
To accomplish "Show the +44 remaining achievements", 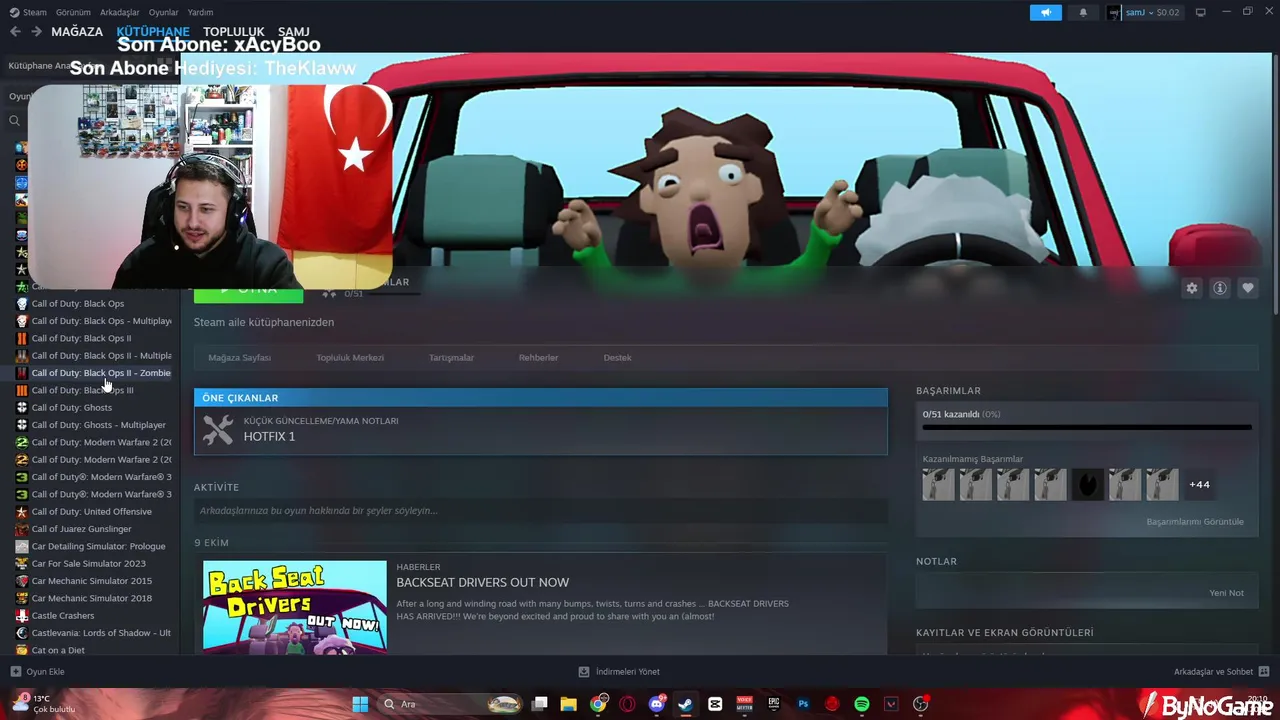I will coord(1199,484).
